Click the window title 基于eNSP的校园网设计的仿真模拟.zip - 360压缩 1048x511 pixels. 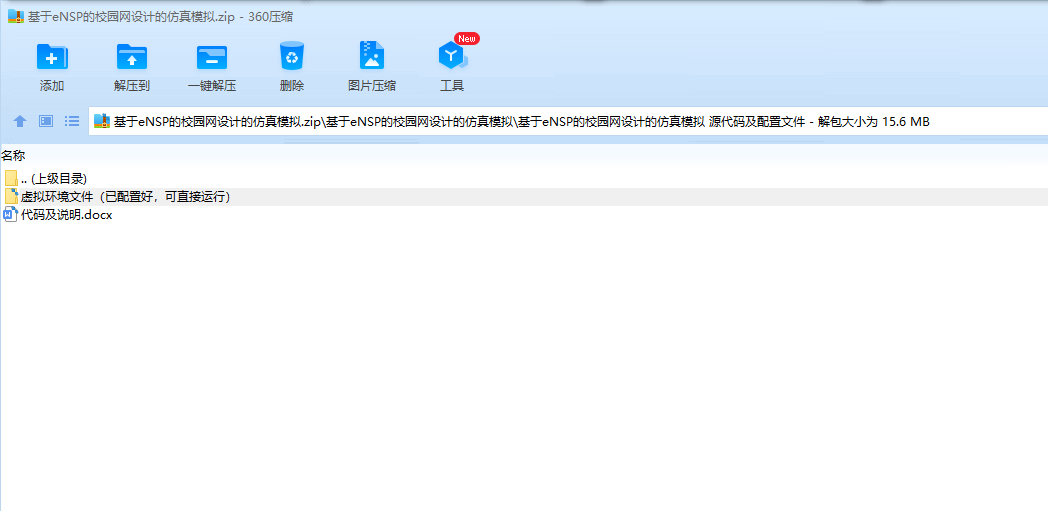(x=160, y=17)
